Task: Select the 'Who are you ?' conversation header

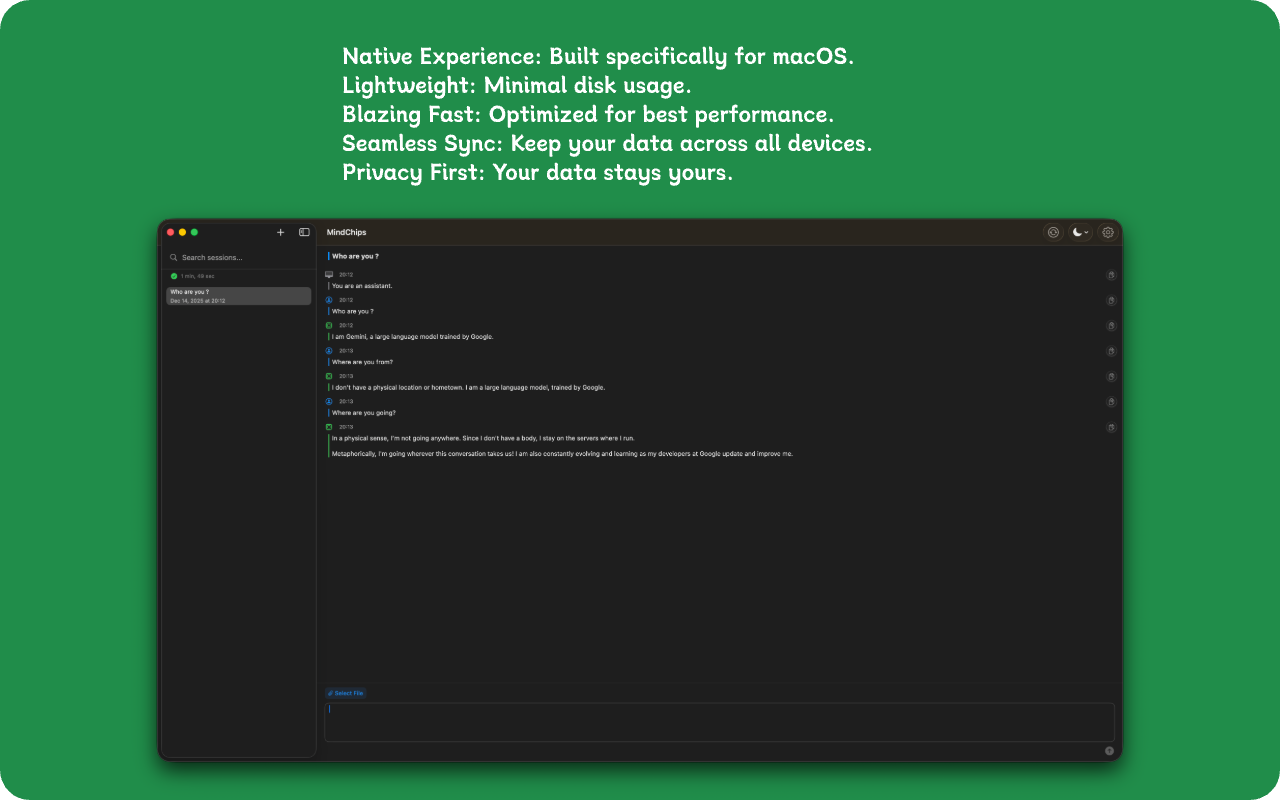Action: point(355,256)
